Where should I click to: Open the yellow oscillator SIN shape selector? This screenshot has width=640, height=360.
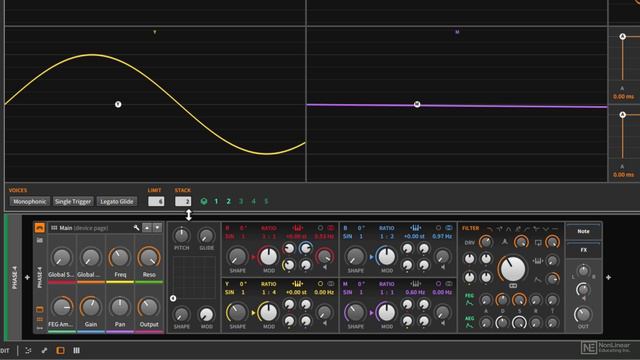click(x=229, y=292)
